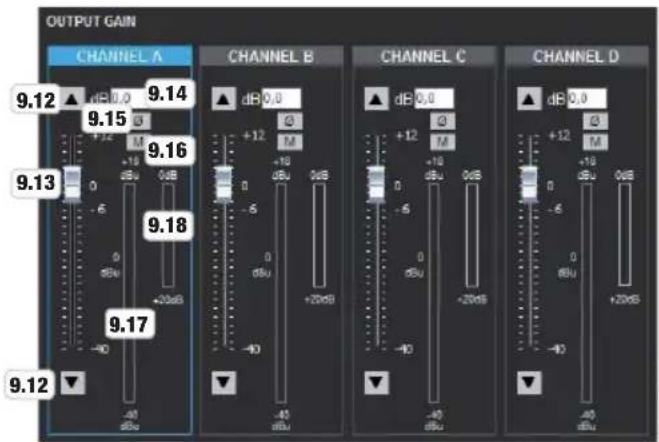Select the Channel A header
659x442 pixels.
(120, 56)
